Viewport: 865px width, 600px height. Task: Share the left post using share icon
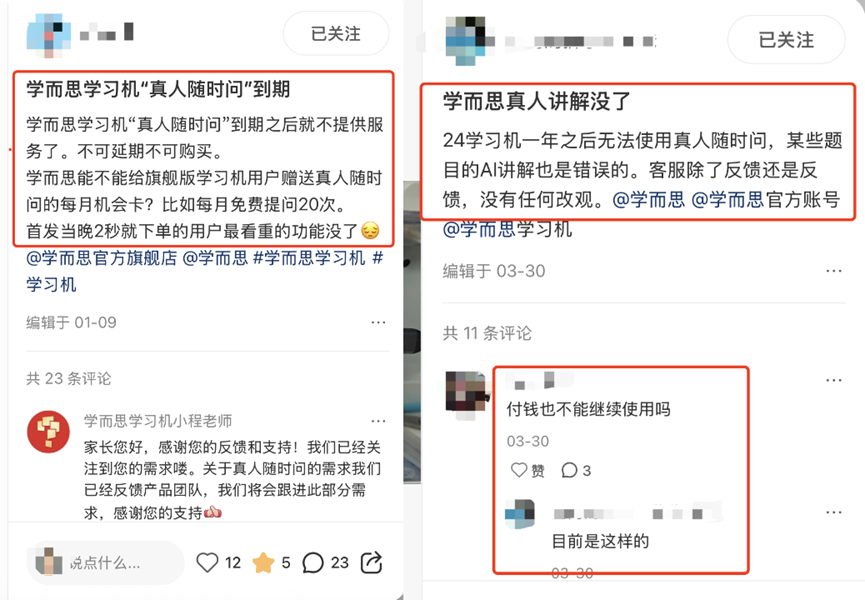(371, 562)
